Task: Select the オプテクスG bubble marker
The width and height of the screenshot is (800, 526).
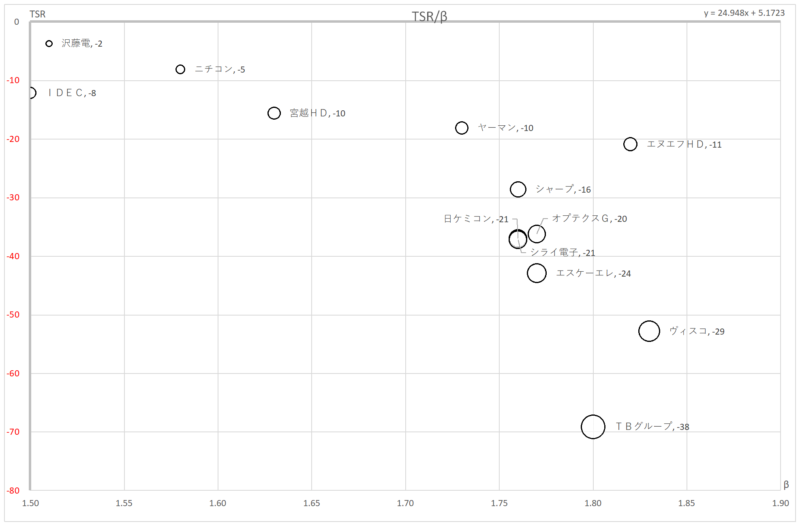Action: coord(537,234)
